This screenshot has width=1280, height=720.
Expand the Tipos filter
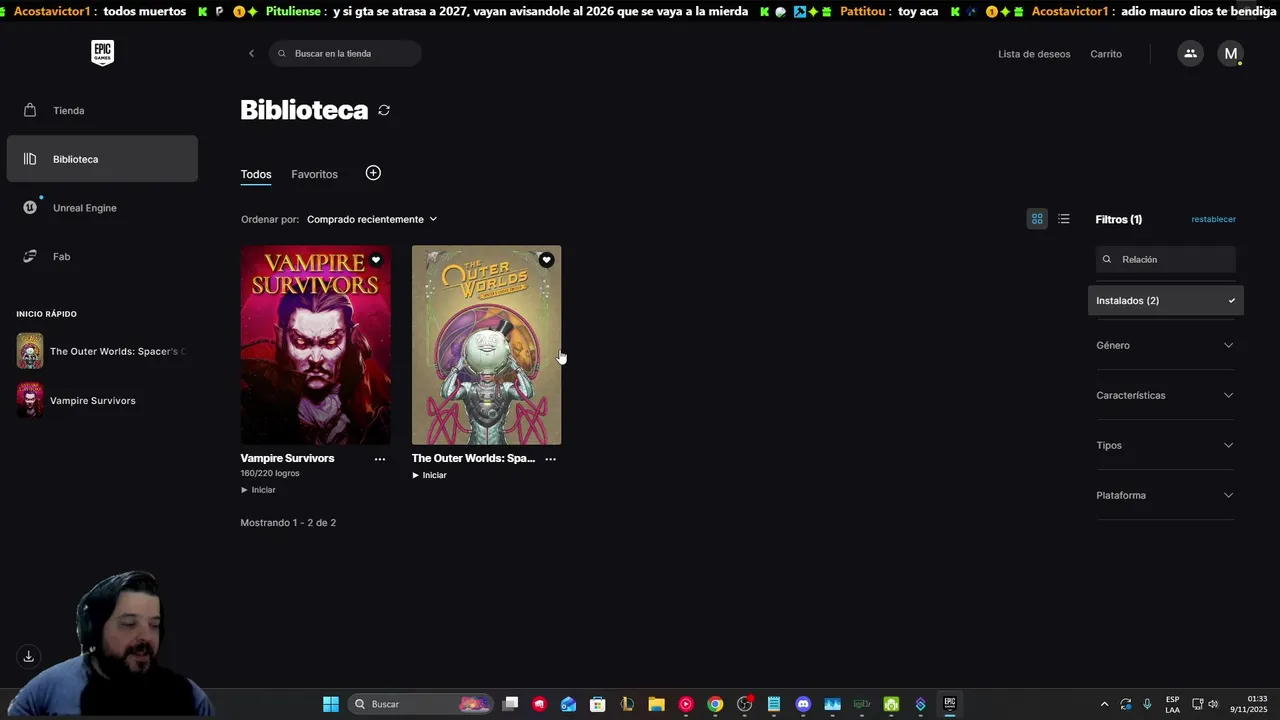1166,445
